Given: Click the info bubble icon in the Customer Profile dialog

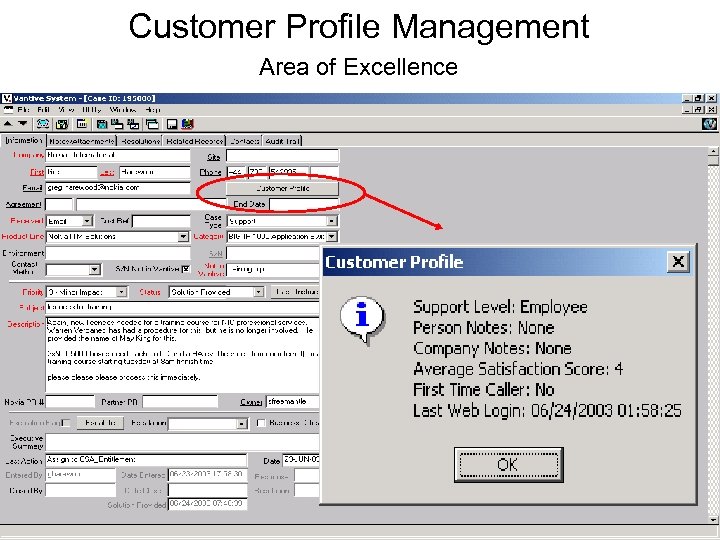Looking at the screenshot, I should click(362, 319).
